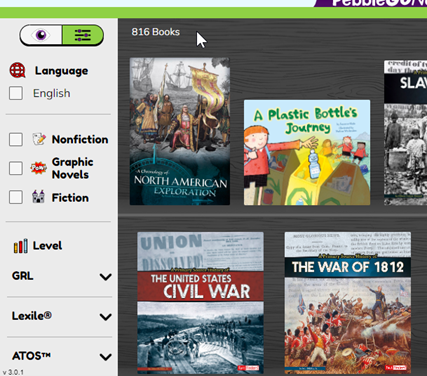Open A Plastic Bottle's Journey book

click(x=307, y=152)
